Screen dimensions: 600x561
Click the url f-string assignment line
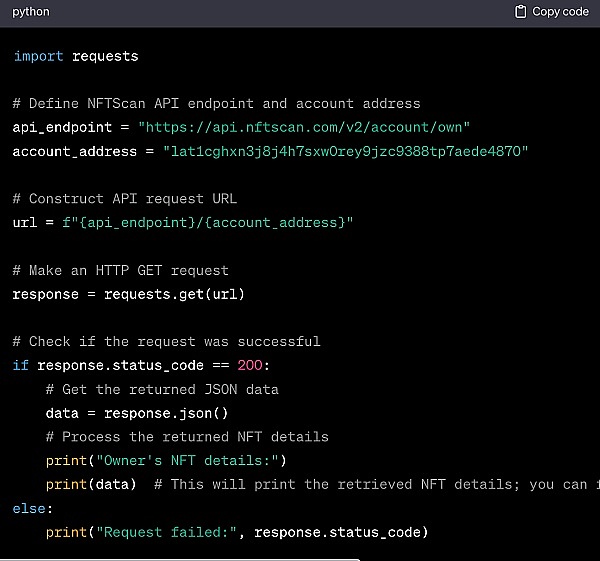tap(183, 222)
